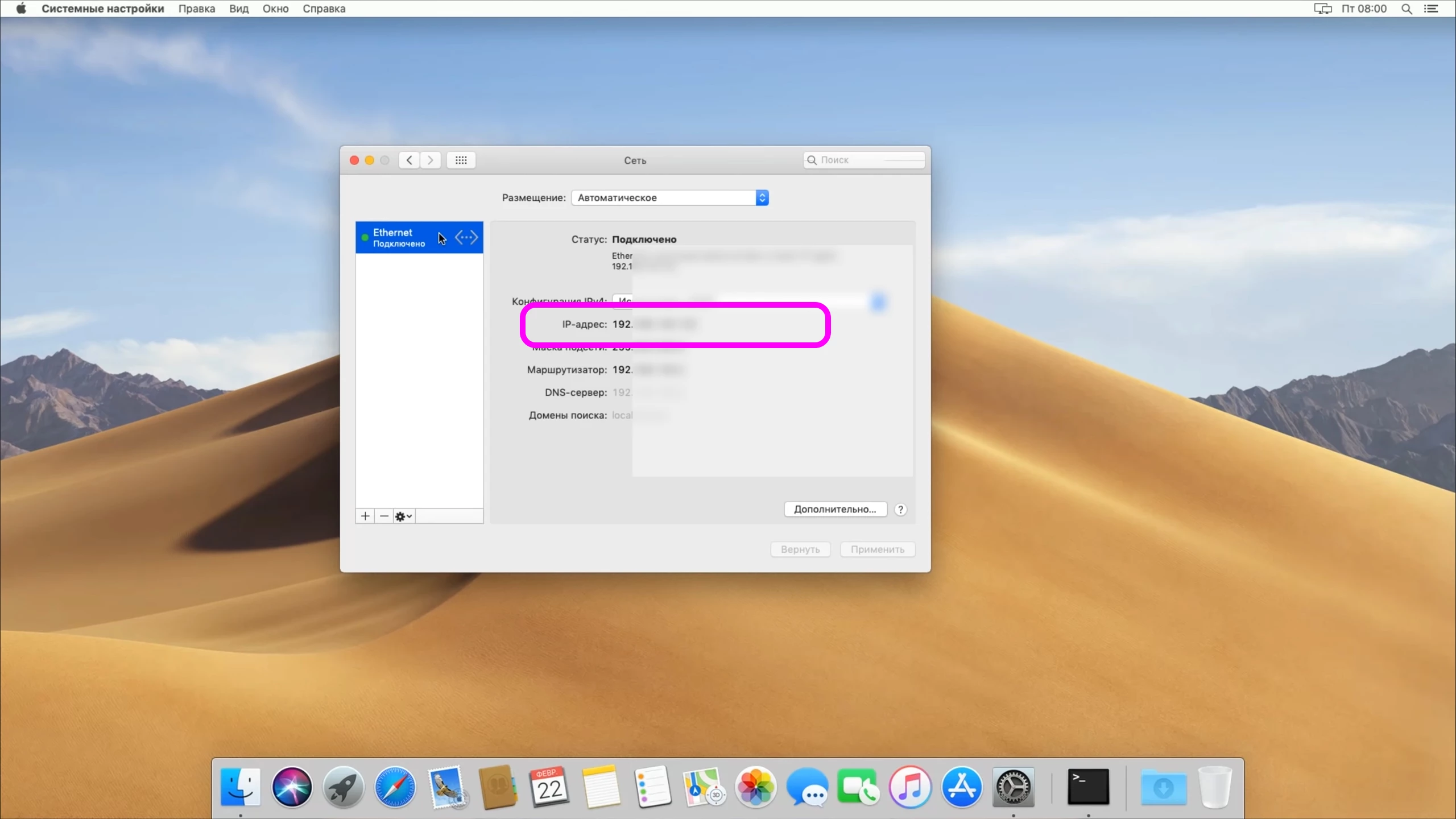Open Spotlight search in menu bar

click(1407, 9)
